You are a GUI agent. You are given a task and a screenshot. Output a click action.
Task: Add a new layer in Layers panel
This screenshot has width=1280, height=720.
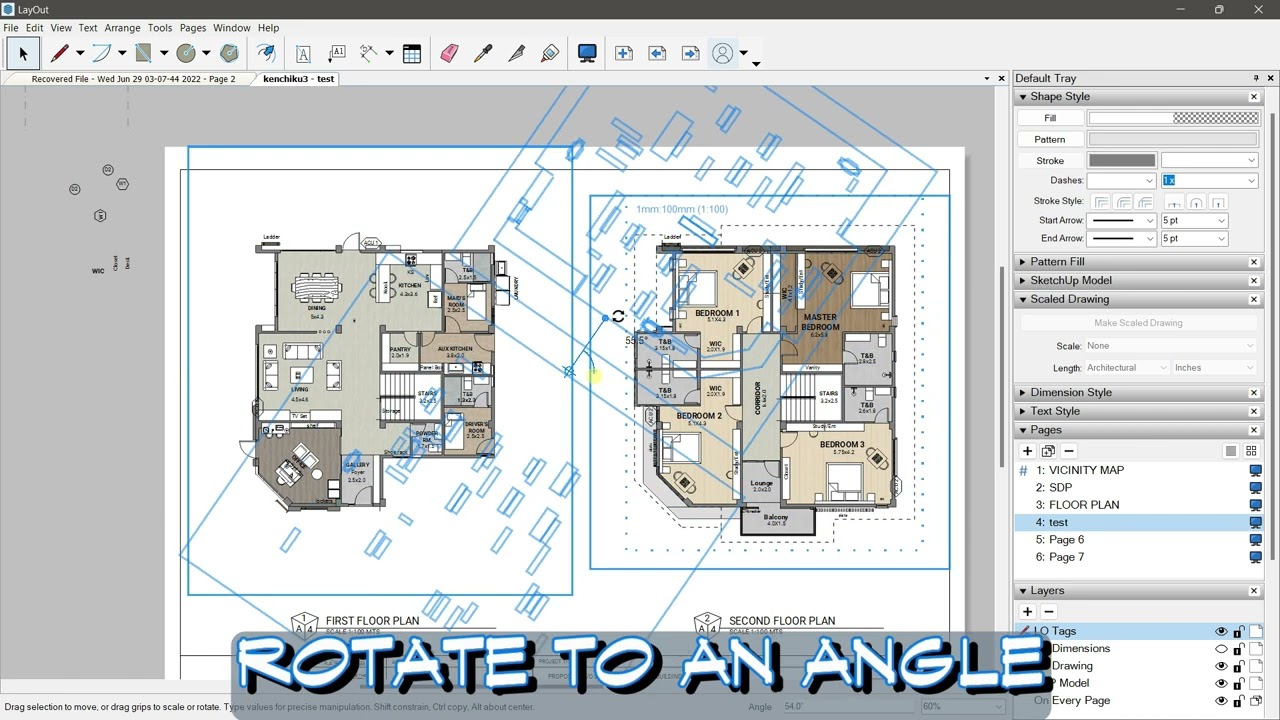1027,611
